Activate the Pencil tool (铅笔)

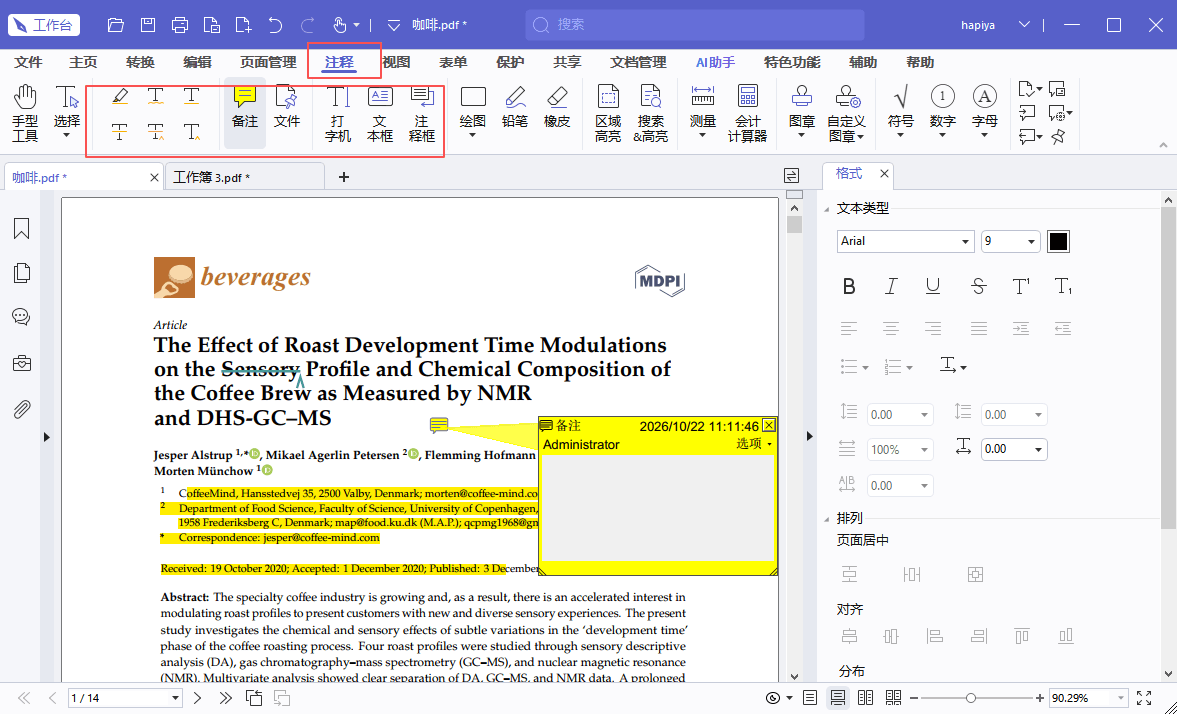pos(515,107)
